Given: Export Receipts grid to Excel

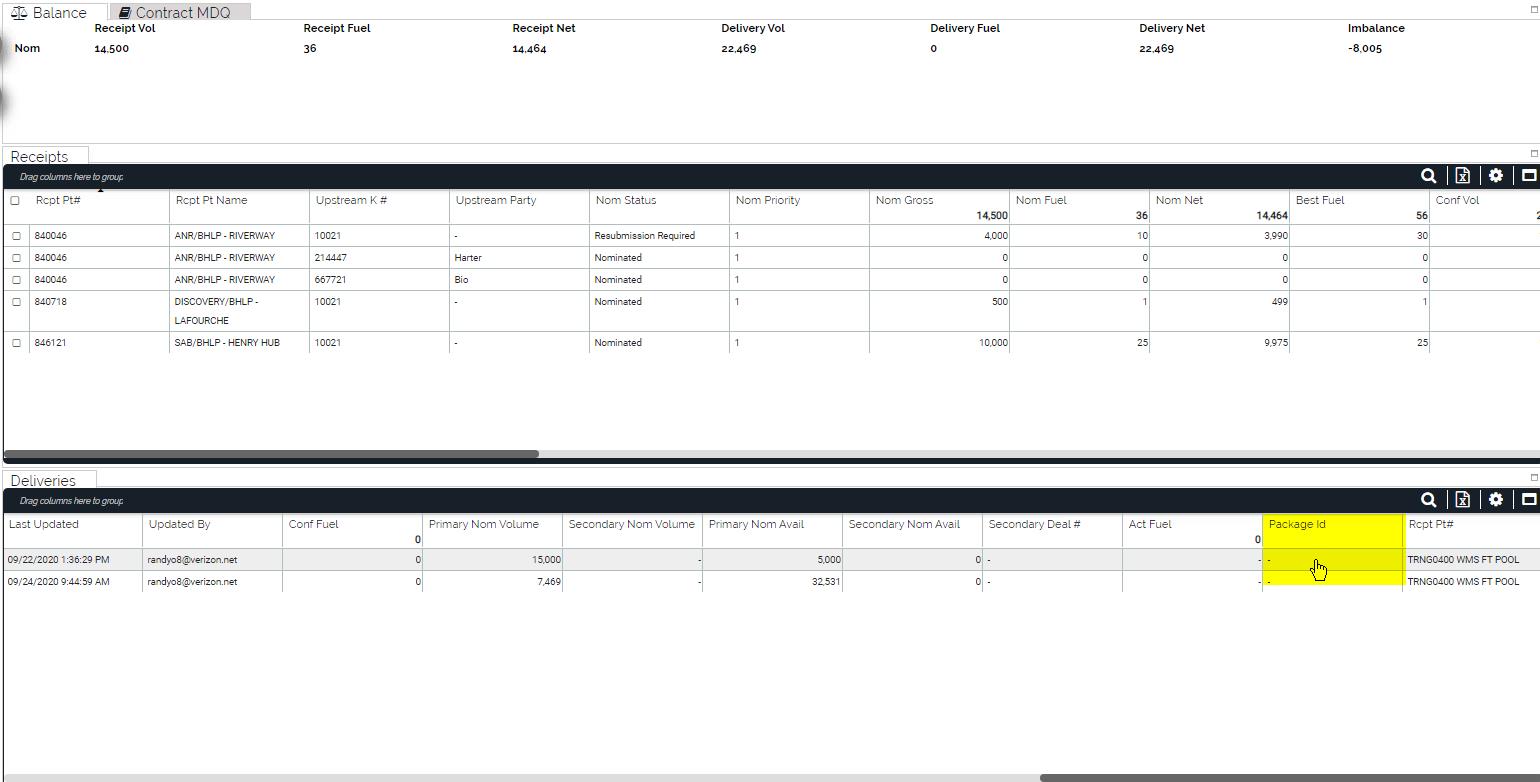Looking at the screenshot, I should tap(1462, 176).
